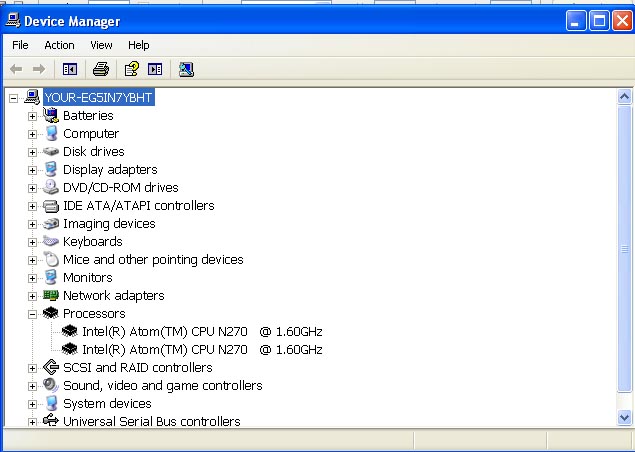Click the Keyboards category icon
635x452 pixels.
click(51, 241)
